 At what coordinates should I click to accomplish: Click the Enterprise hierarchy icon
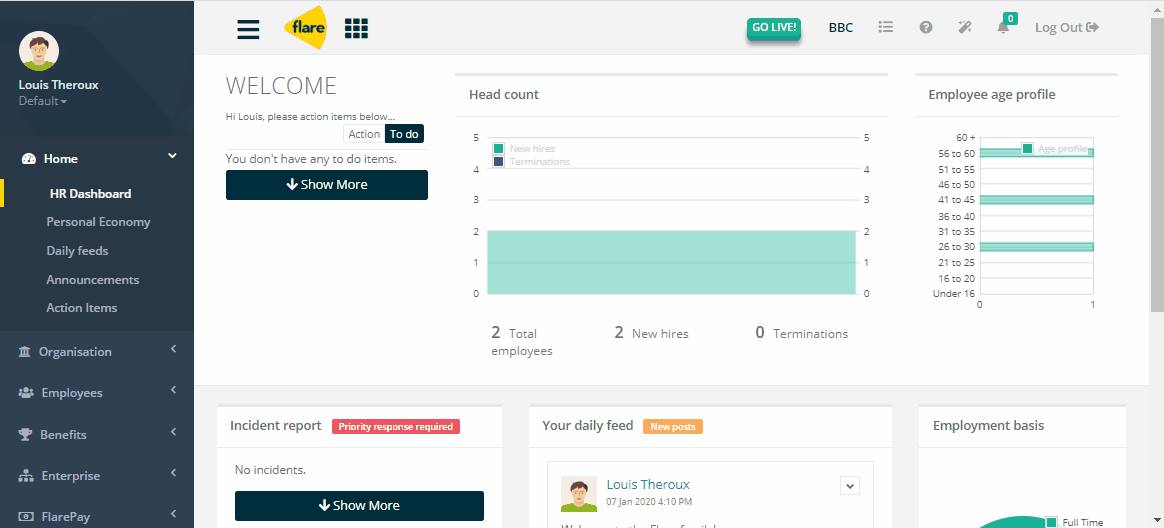[x=26, y=476]
